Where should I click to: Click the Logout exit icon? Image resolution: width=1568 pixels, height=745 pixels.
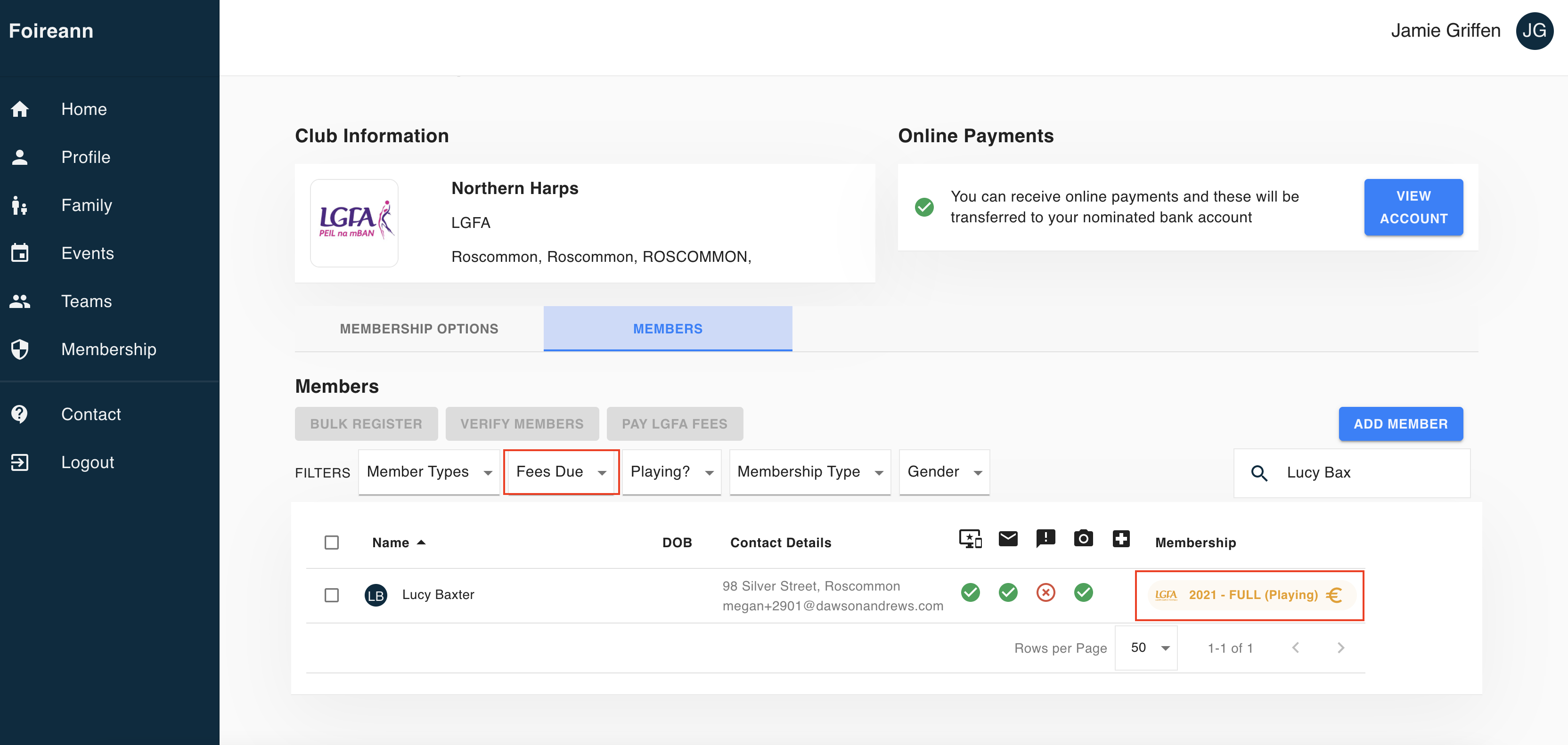pyautogui.click(x=20, y=462)
